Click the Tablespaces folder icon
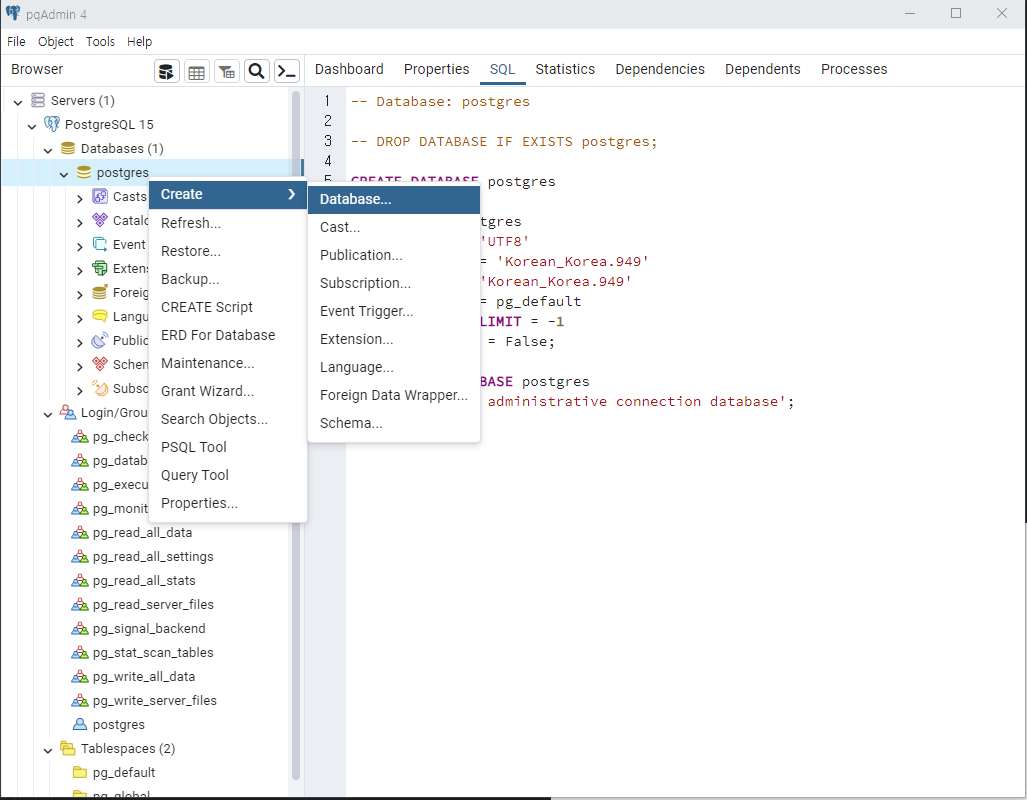This screenshot has width=1027, height=800. (68, 748)
